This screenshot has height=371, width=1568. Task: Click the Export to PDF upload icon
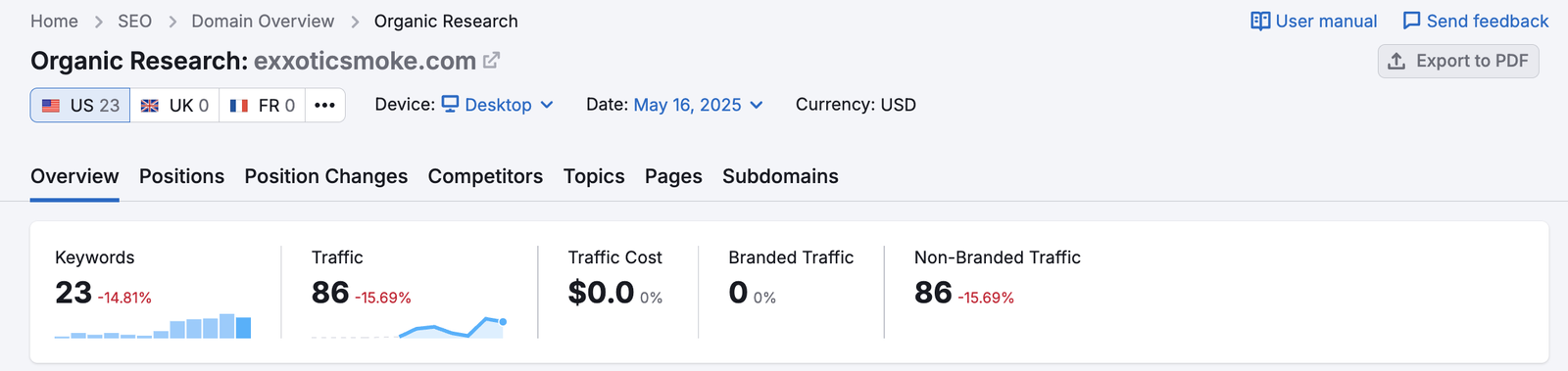(x=1396, y=61)
